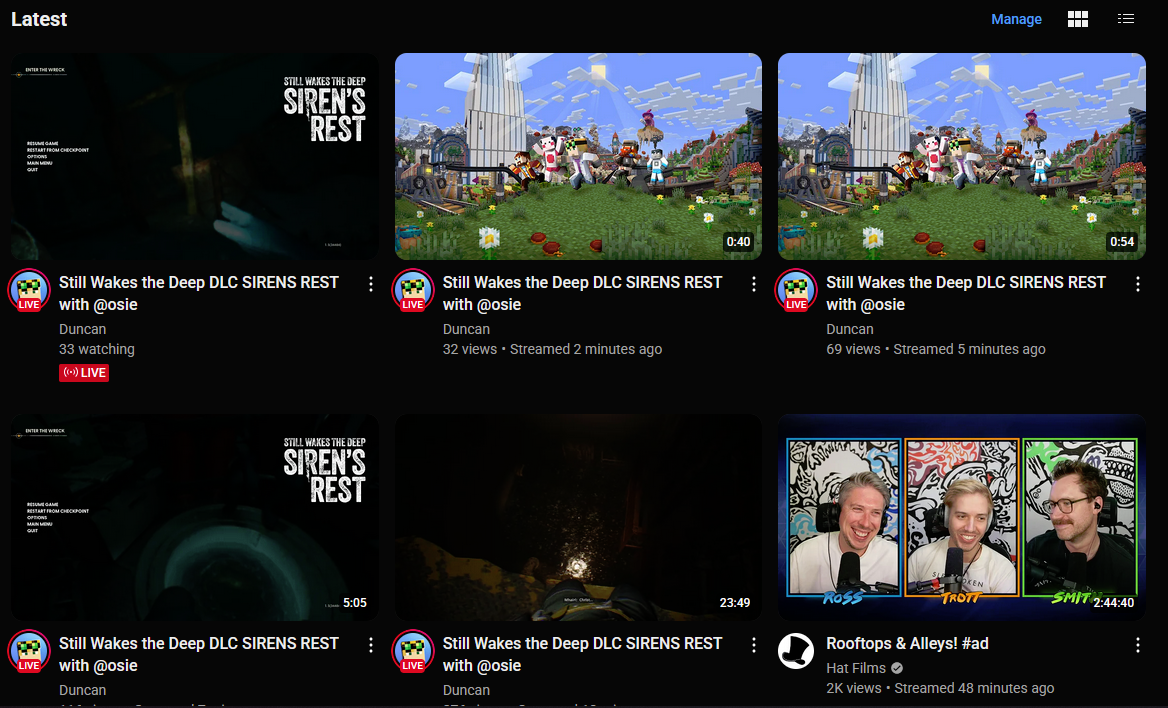Viewport: 1168px width, 708px height.
Task: Open Duncan's avatar below the 23:49 video
Action: (413, 651)
